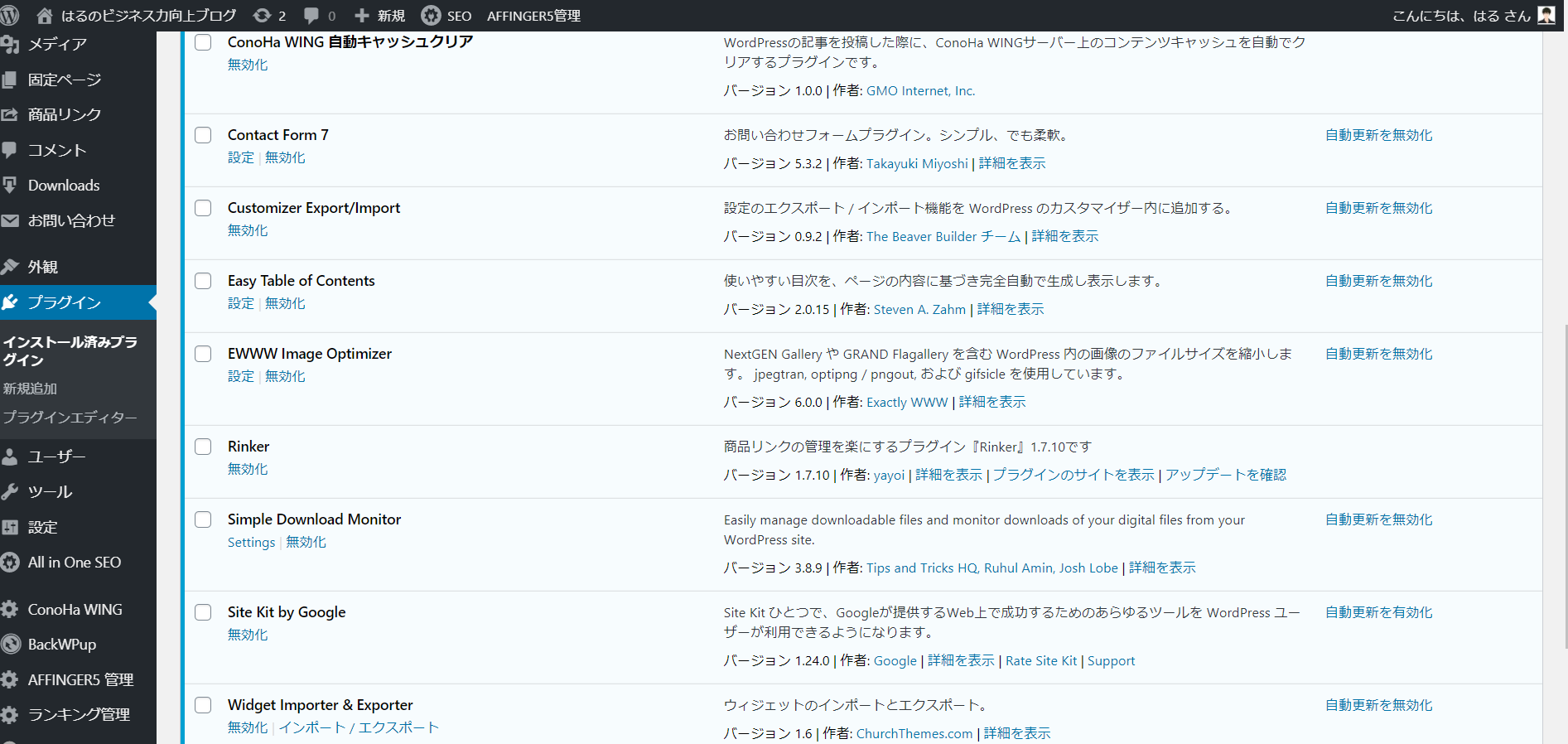Check the Contact Form 7 checkbox
The height and width of the screenshot is (744, 1568).
pos(203,135)
